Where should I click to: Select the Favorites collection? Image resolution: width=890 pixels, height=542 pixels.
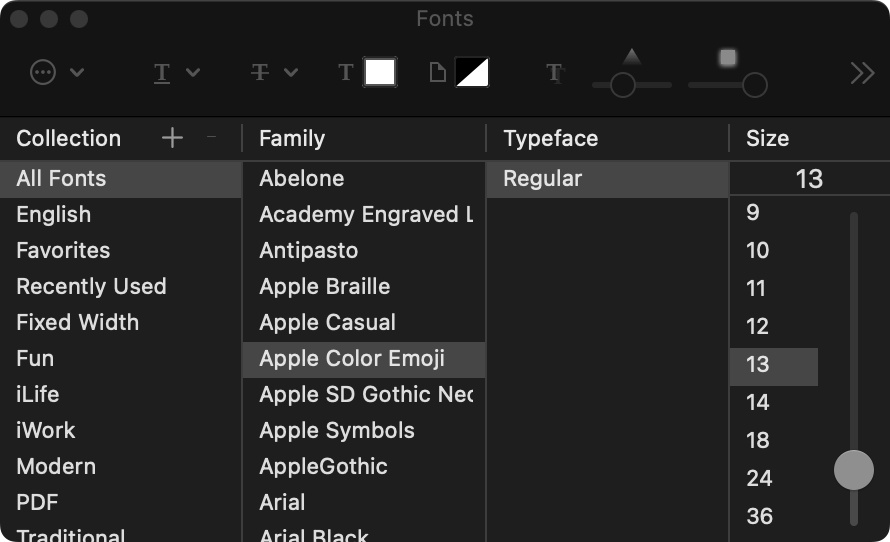pyautogui.click(x=63, y=250)
